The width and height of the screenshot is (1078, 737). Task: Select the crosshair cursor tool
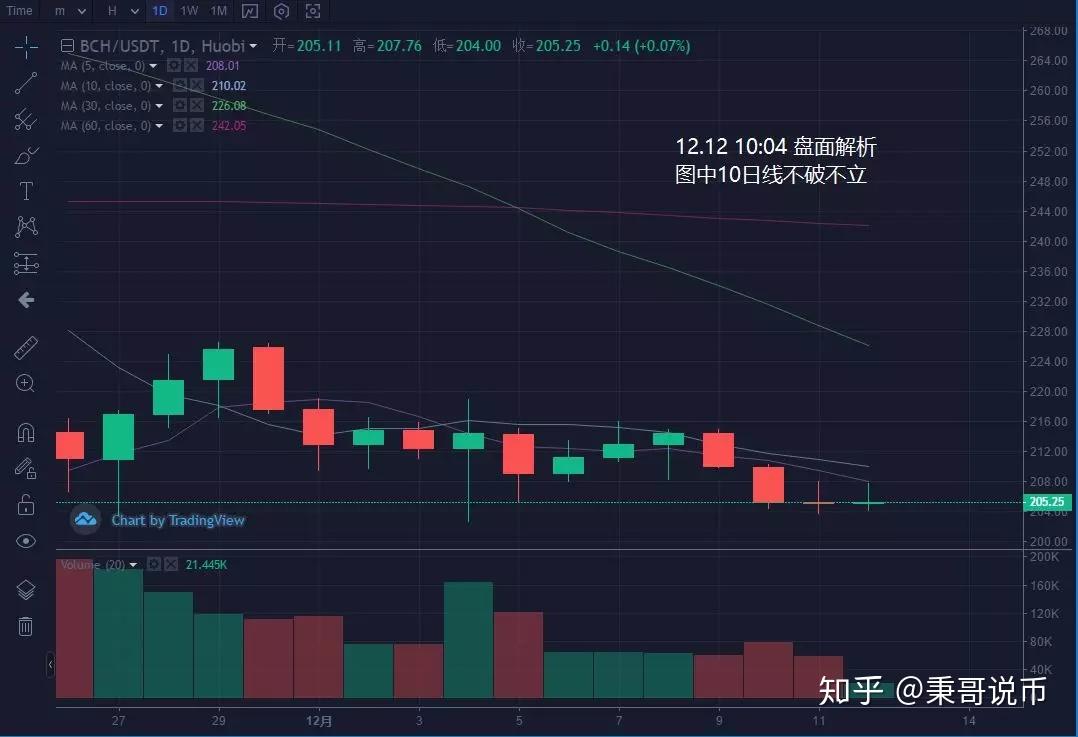point(26,47)
